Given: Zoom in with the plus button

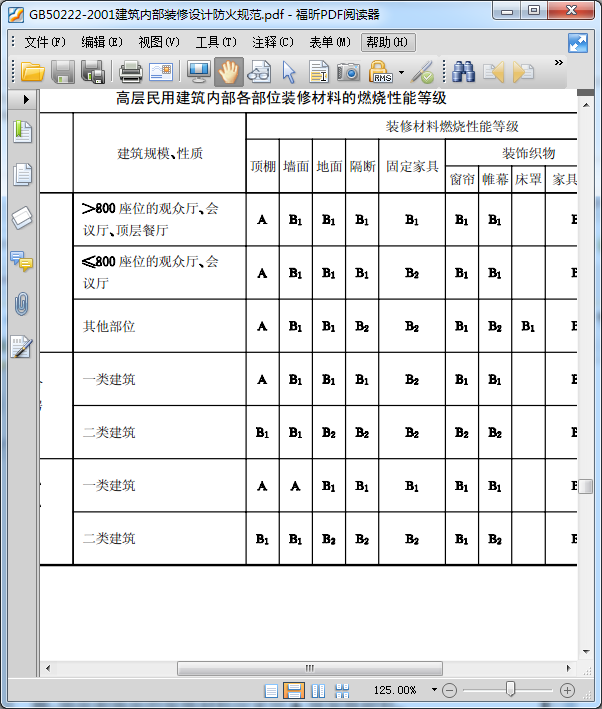Looking at the screenshot, I should [x=567, y=690].
